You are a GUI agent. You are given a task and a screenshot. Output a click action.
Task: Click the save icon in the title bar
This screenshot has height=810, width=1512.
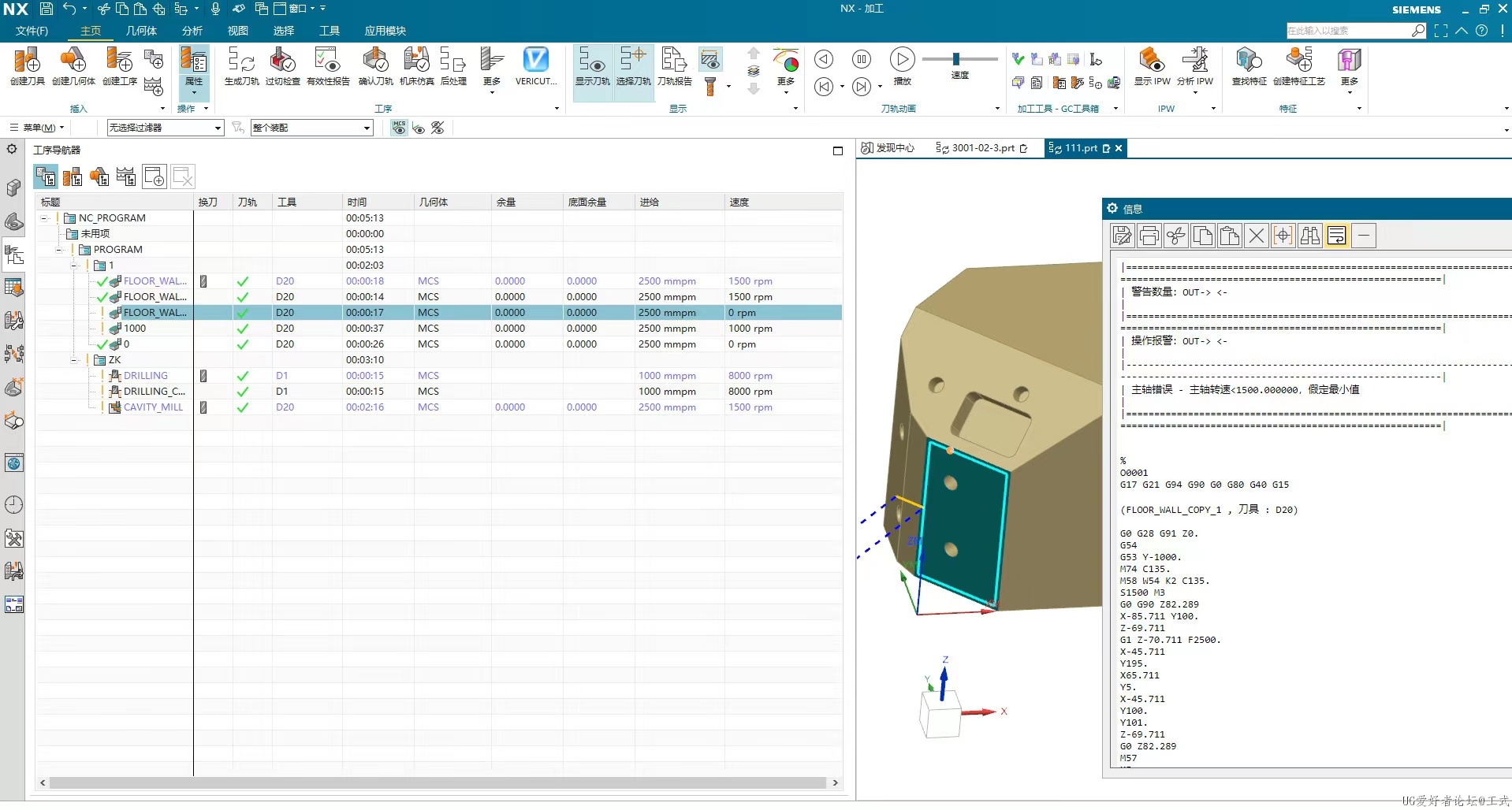click(x=47, y=9)
